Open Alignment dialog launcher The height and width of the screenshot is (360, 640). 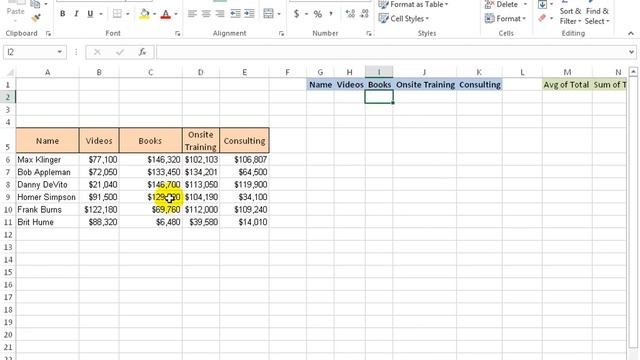(281, 34)
